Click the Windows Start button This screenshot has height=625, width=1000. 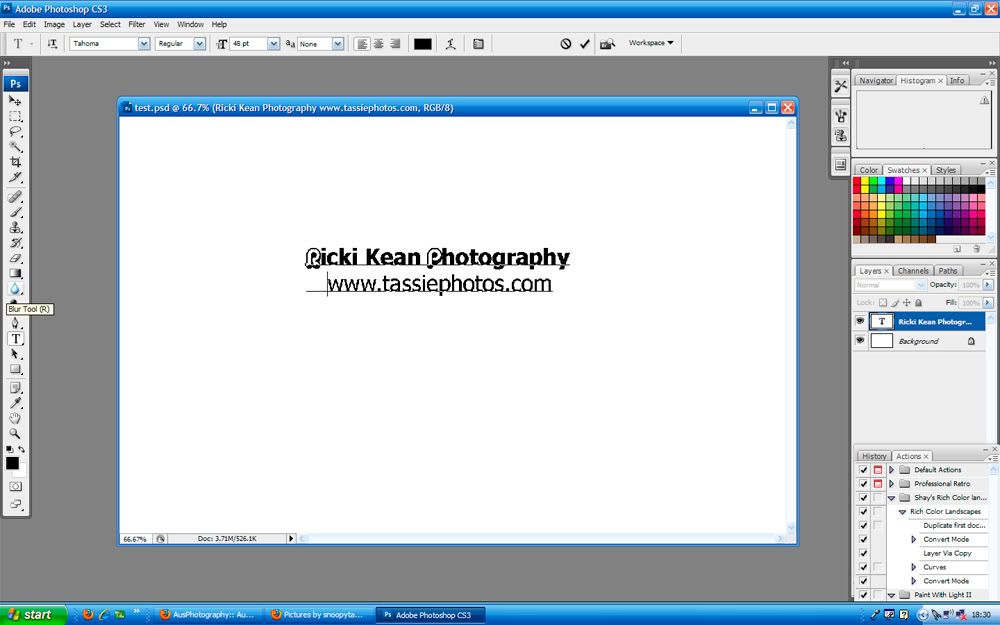coord(34,614)
